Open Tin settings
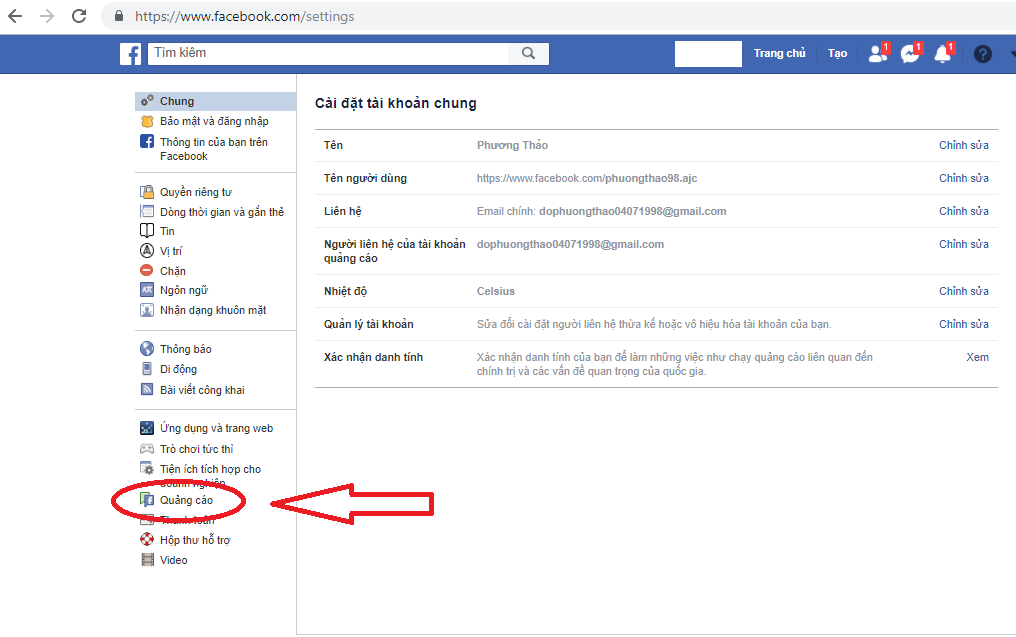This screenshot has height=637, width=1016. [167, 231]
